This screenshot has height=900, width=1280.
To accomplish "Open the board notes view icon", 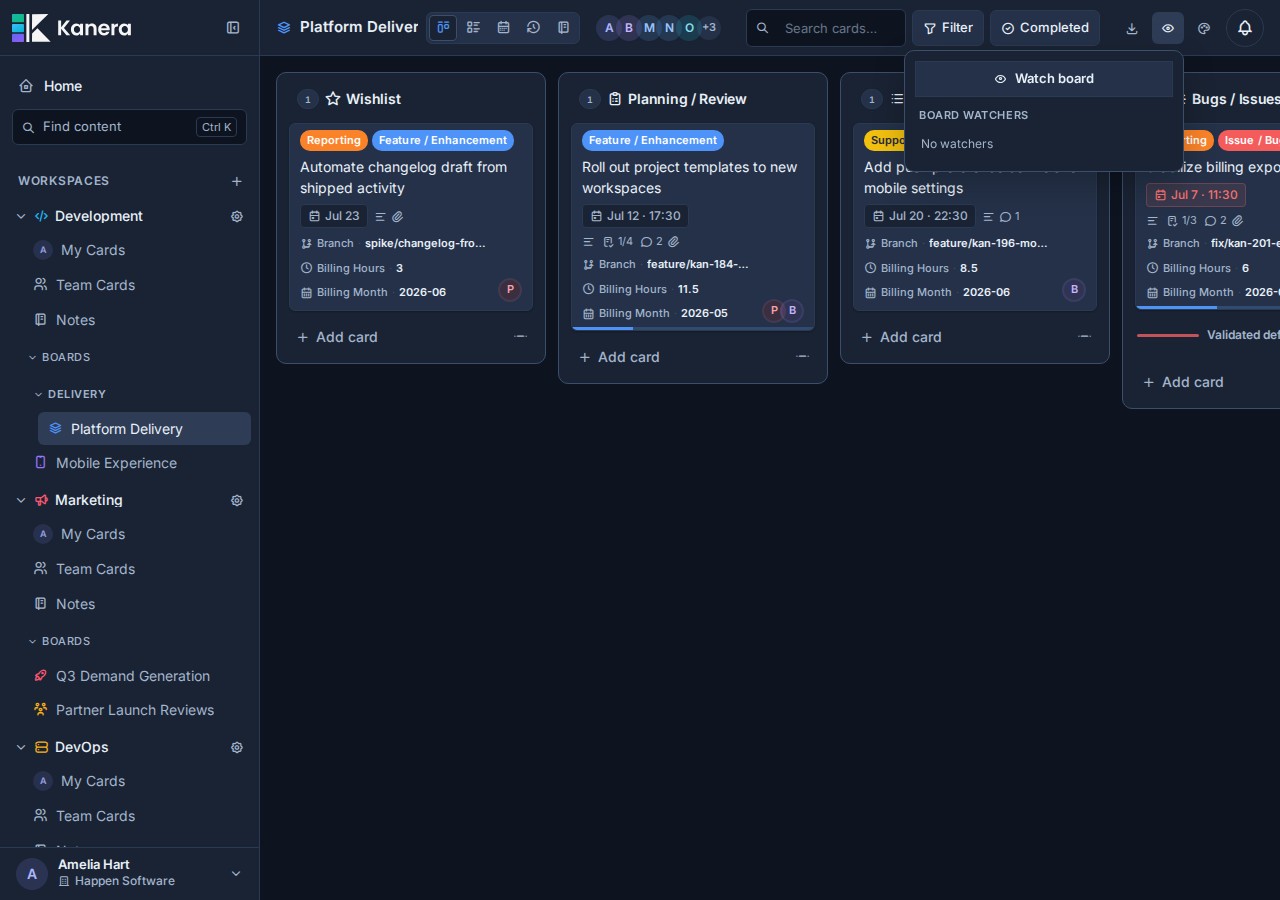I will coord(563,28).
